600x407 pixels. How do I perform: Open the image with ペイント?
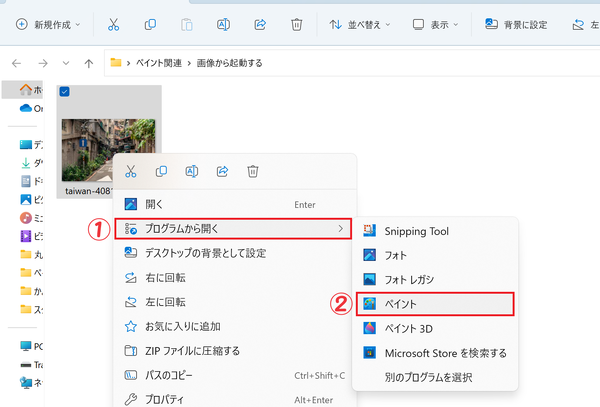click(x=435, y=304)
